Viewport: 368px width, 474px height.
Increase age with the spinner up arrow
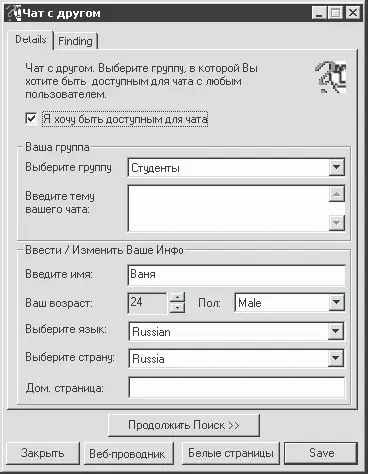[x=177, y=297]
